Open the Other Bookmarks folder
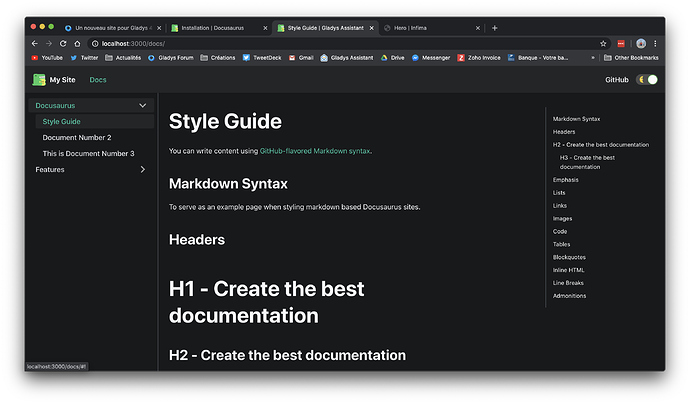 click(x=631, y=58)
